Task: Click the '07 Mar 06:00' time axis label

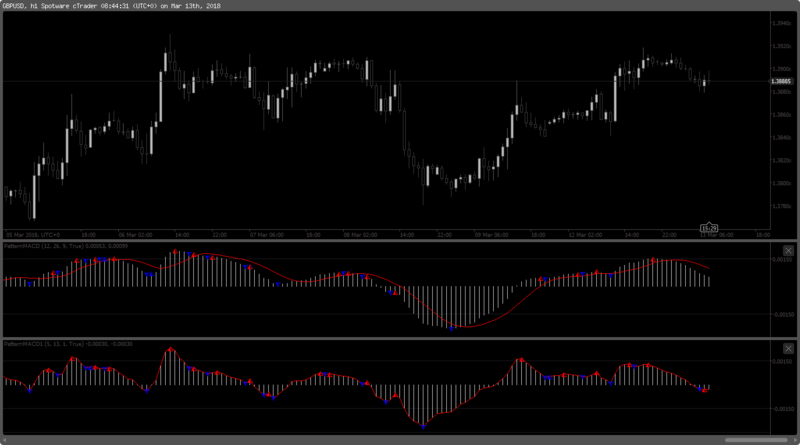Action: click(267, 235)
